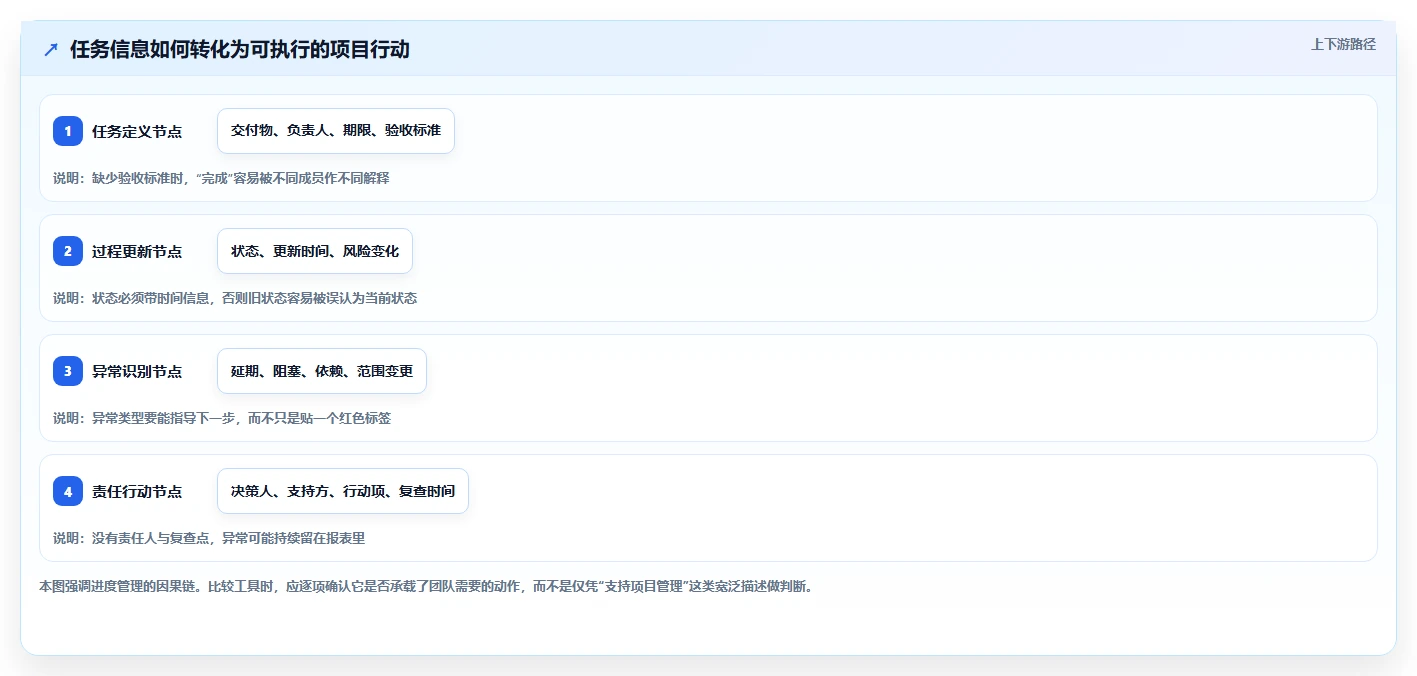Click the note starting 说明：缺少验收标准时
Screen dimensions: 1417x676
pyautogui.click(x=221, y=178)
